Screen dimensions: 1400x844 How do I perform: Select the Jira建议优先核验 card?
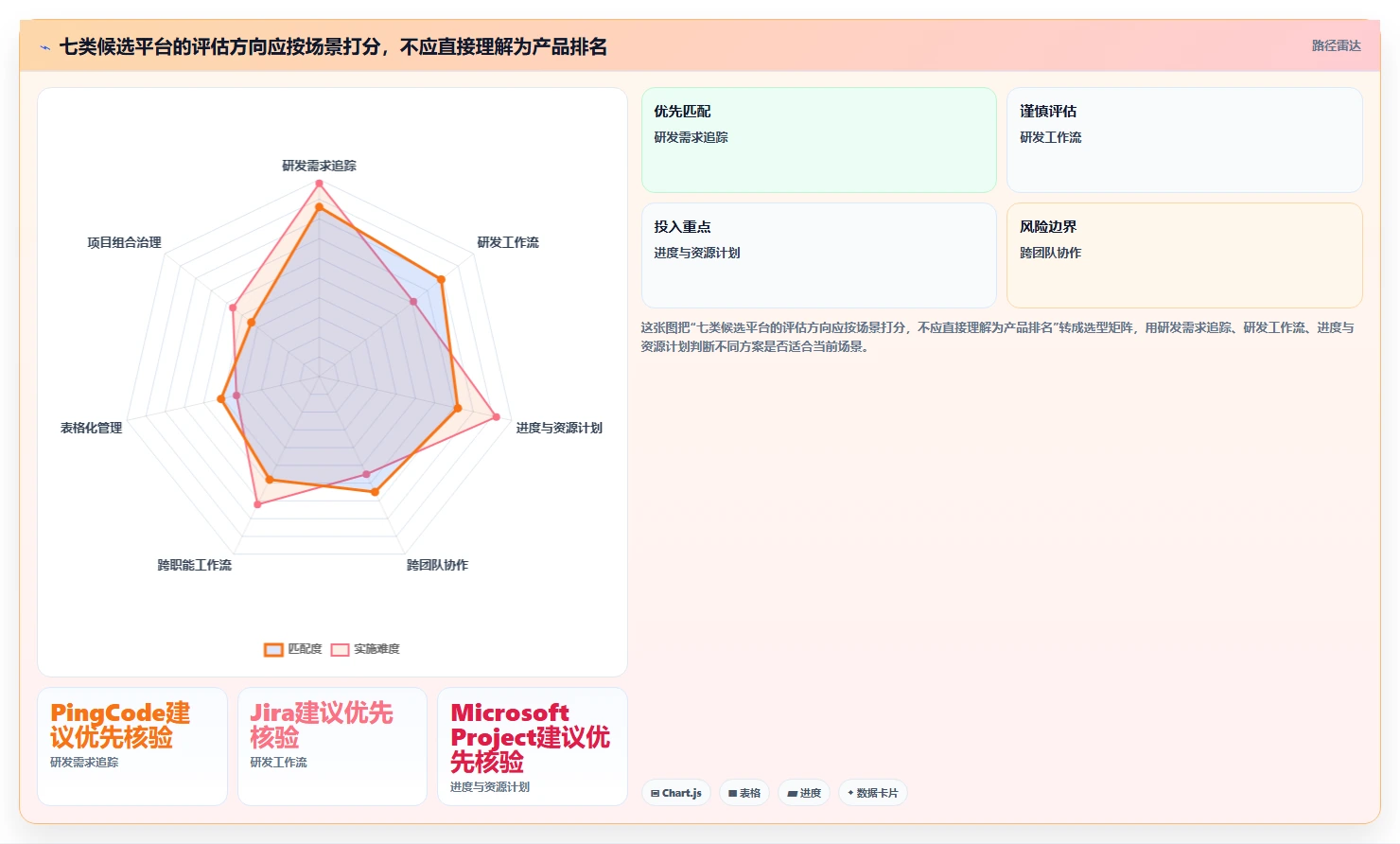(332, 747)
